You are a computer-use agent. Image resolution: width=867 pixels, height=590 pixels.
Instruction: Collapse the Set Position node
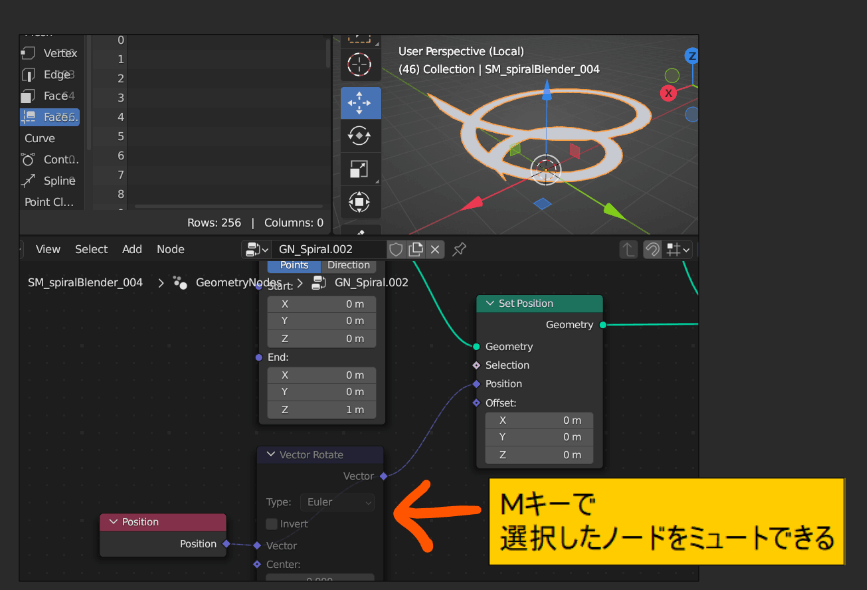pyautogui.click(x=490, y=304)
